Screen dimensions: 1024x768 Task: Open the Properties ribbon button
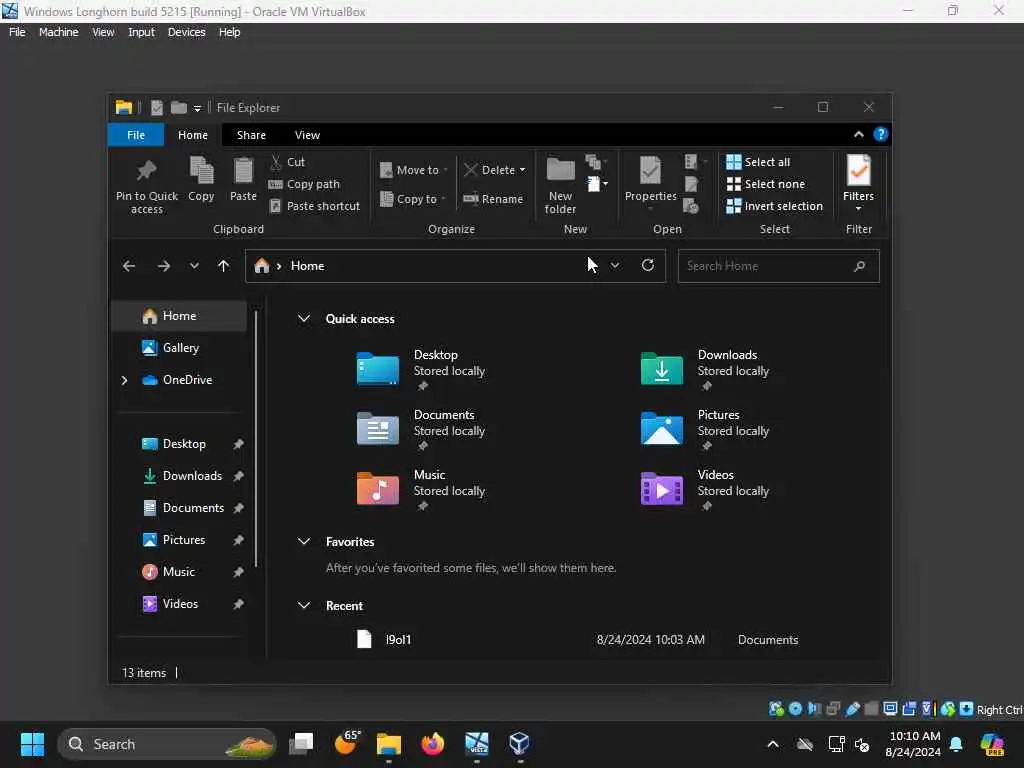[x=650, y=183]
